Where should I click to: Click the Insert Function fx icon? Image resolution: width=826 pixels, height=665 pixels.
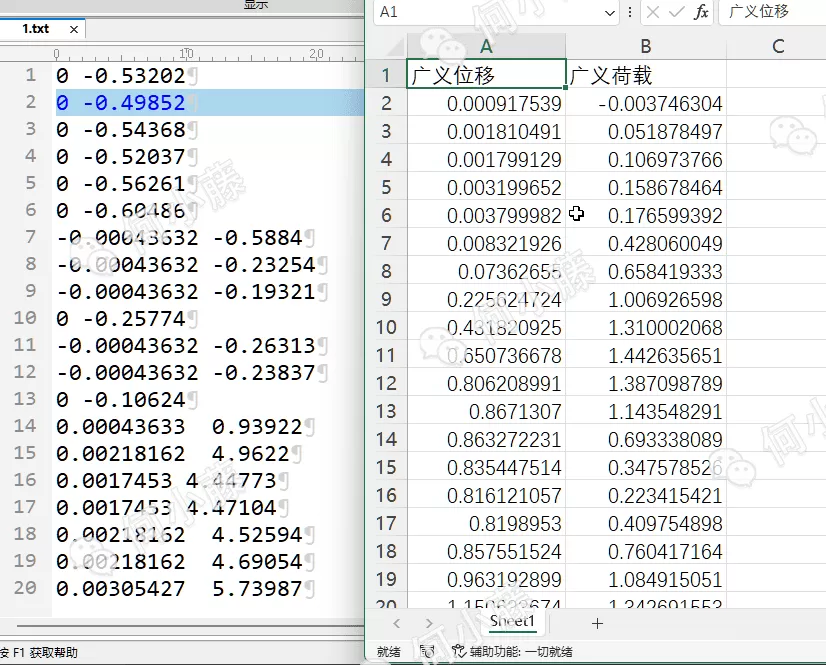(x=701, y=12)
